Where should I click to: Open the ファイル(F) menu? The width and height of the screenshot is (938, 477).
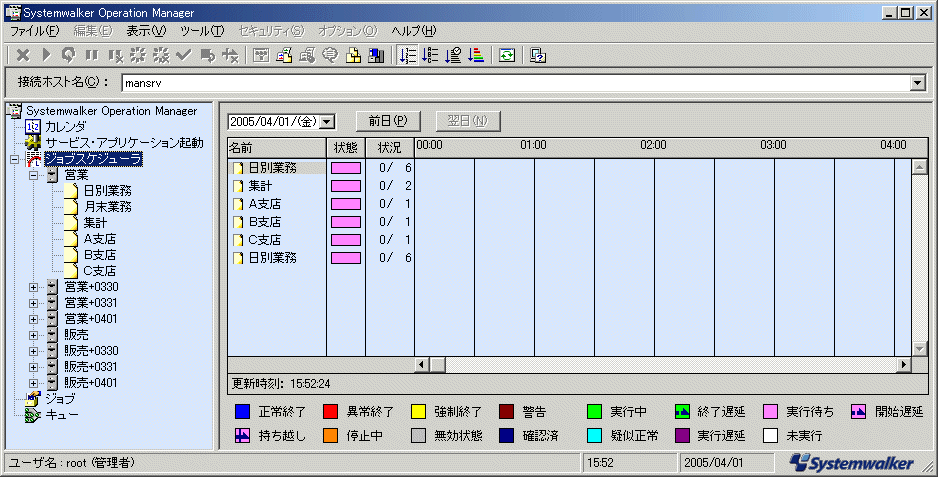[35, 31]
